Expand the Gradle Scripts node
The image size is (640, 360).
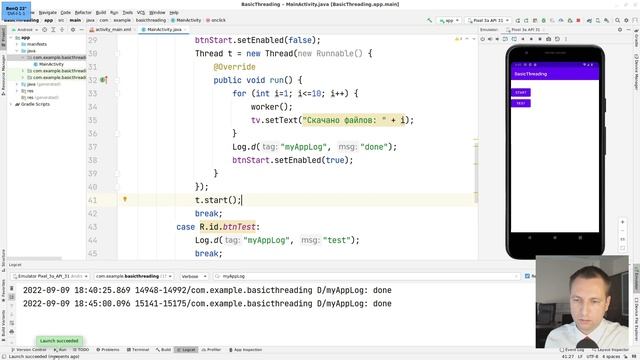point(11,104)
